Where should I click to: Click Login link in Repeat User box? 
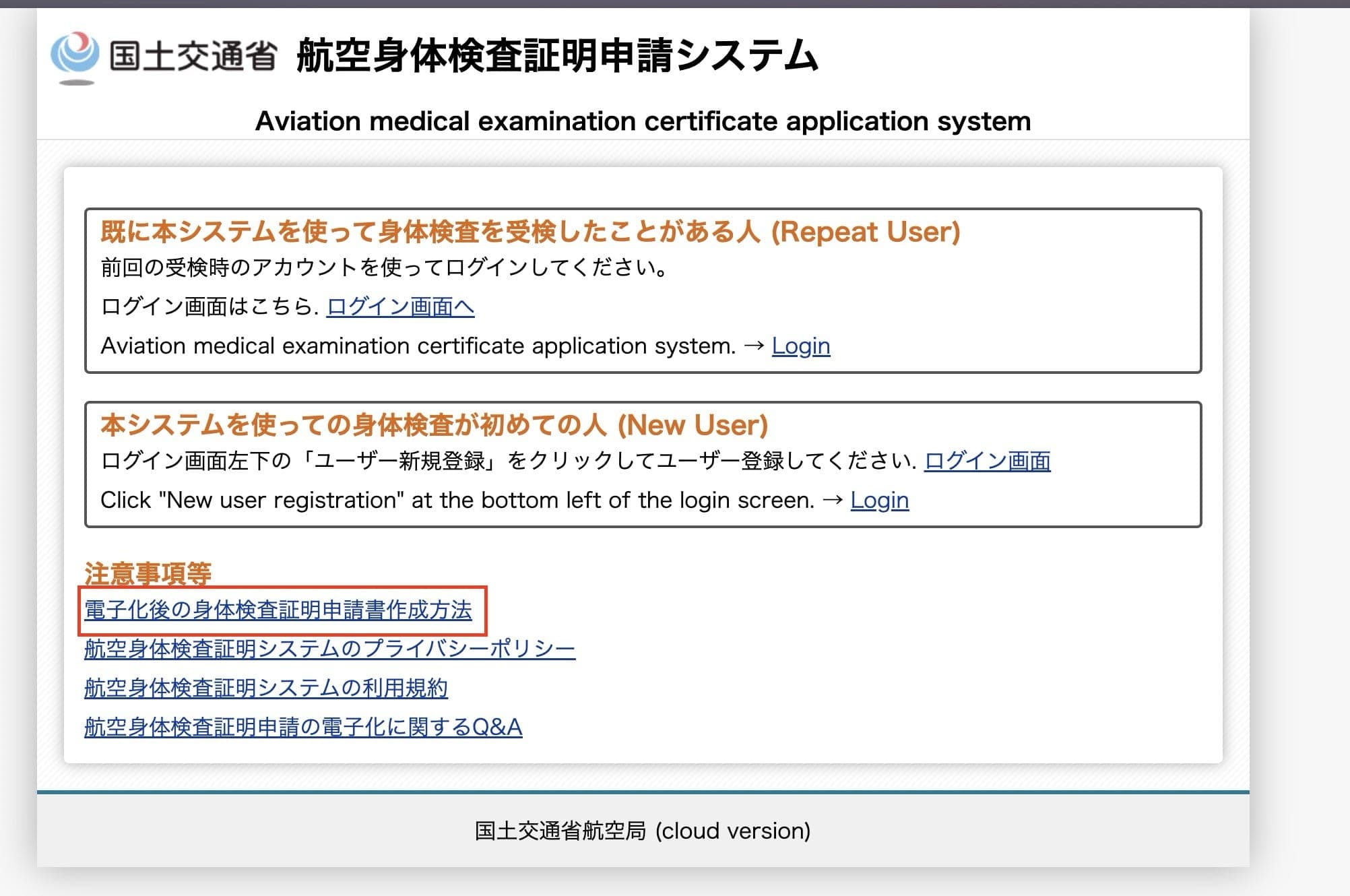(x=800, y=346)
